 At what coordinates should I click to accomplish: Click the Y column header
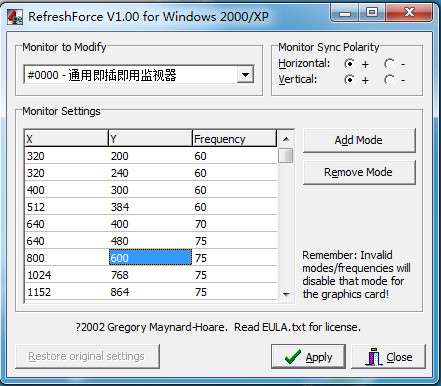tap(150, 139)
